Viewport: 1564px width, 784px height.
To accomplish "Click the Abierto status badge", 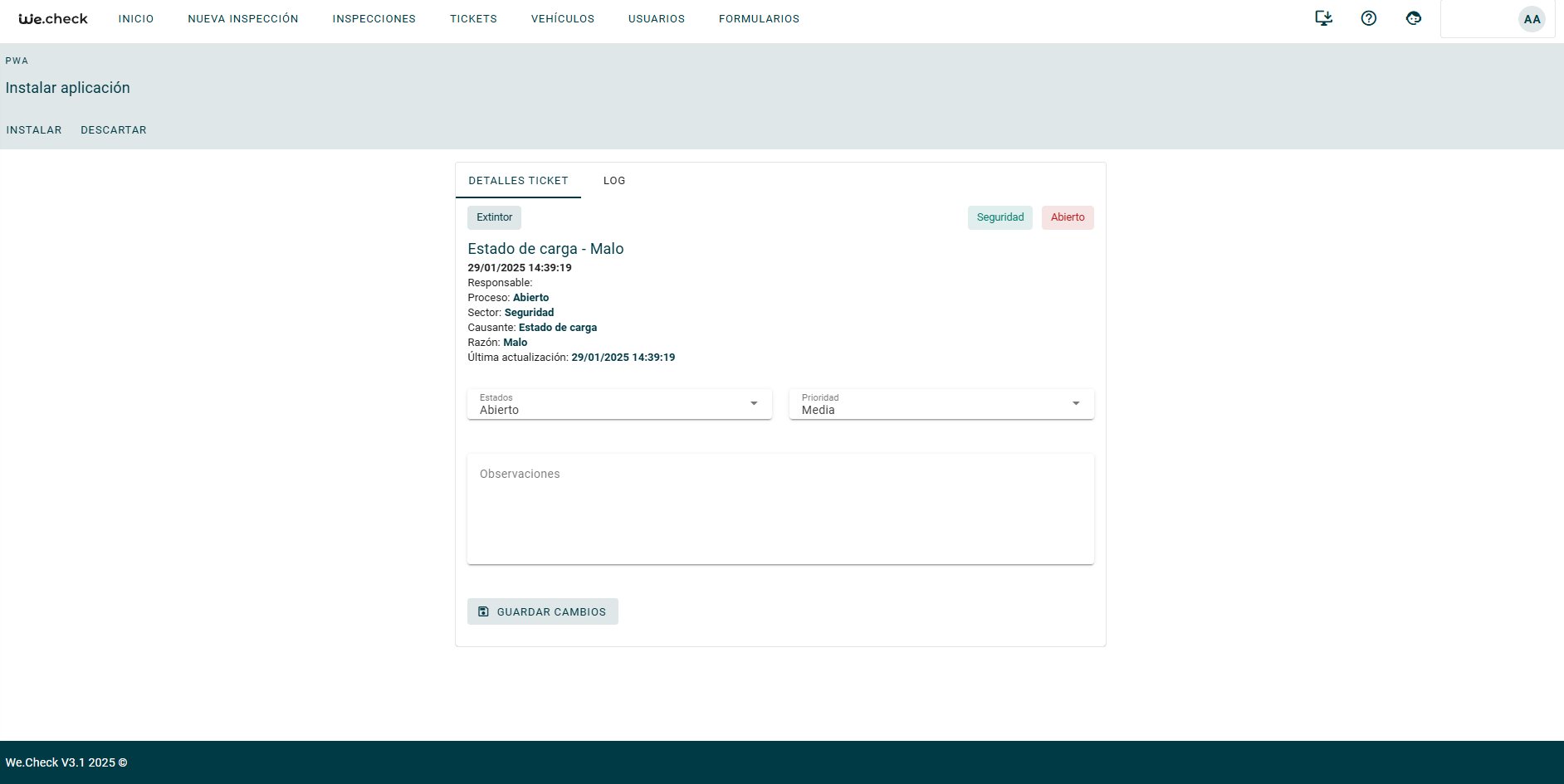I will [1067, 217].
